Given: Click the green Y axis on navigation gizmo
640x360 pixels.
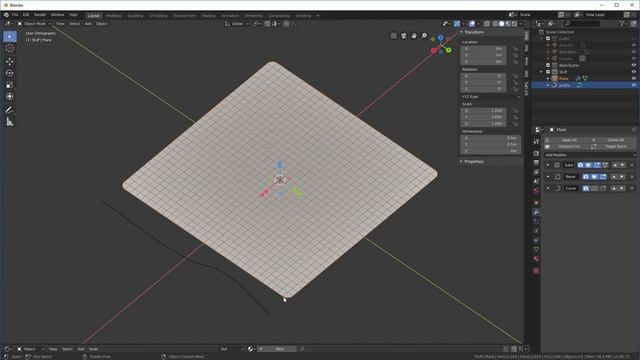Looking at the screenshot, I should click(449, 50).
